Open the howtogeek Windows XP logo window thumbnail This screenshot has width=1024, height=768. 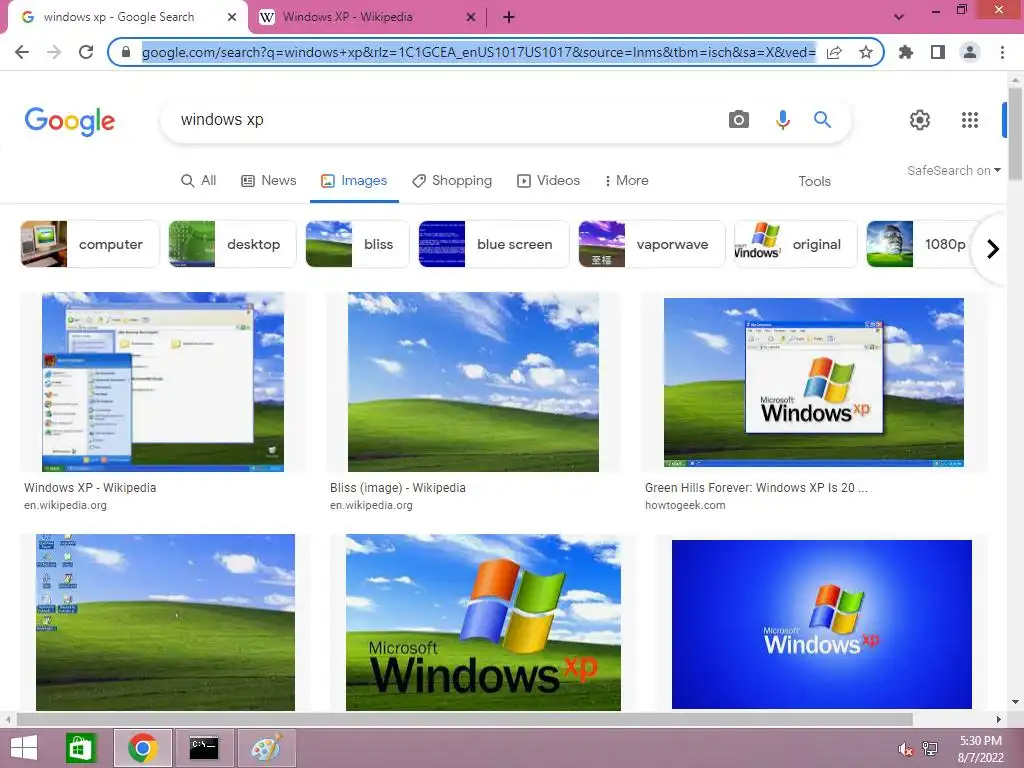[x=814, y=382]
